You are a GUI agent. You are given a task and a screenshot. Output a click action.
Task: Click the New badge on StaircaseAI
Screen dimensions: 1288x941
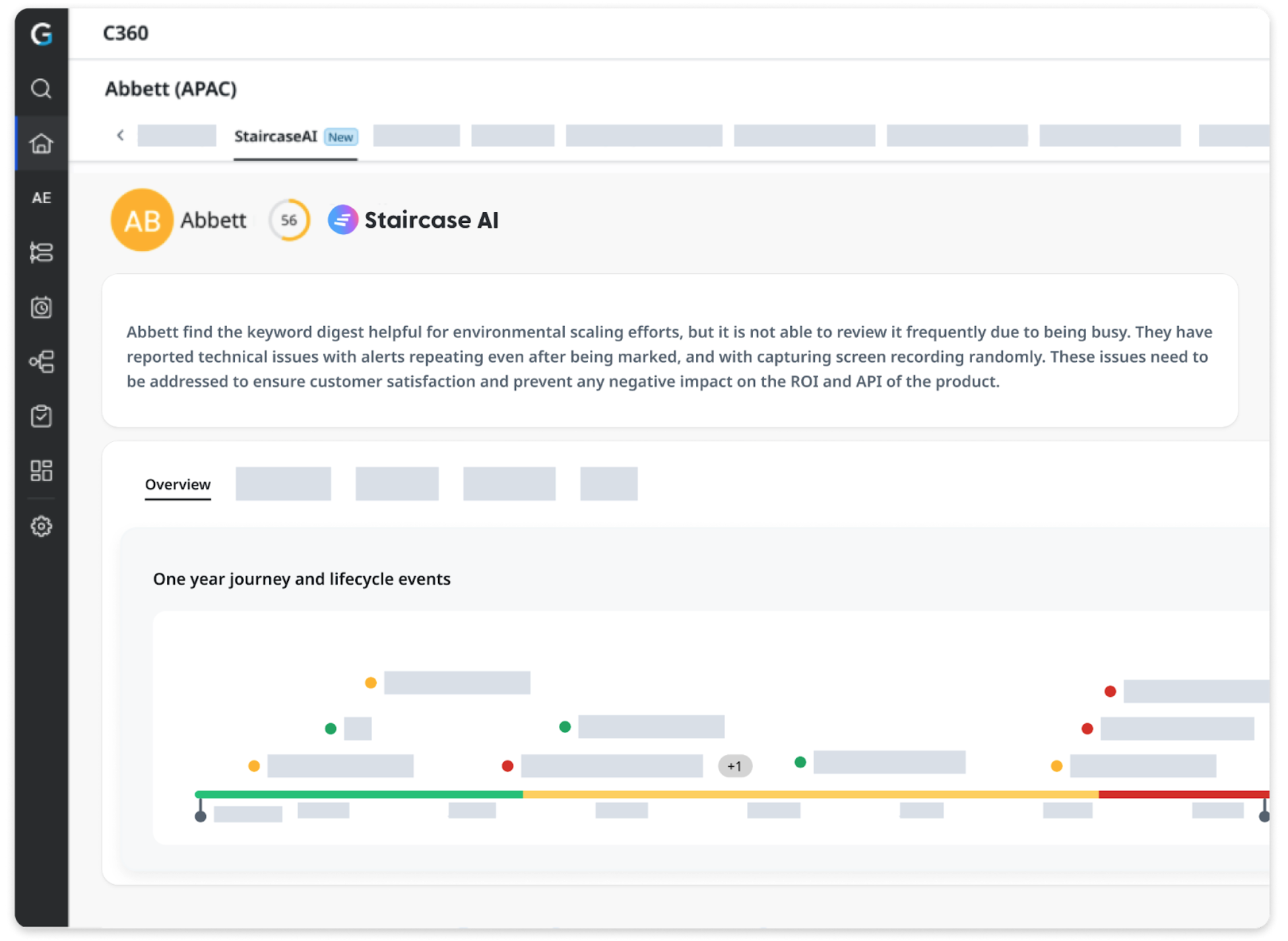click(341, 137)
